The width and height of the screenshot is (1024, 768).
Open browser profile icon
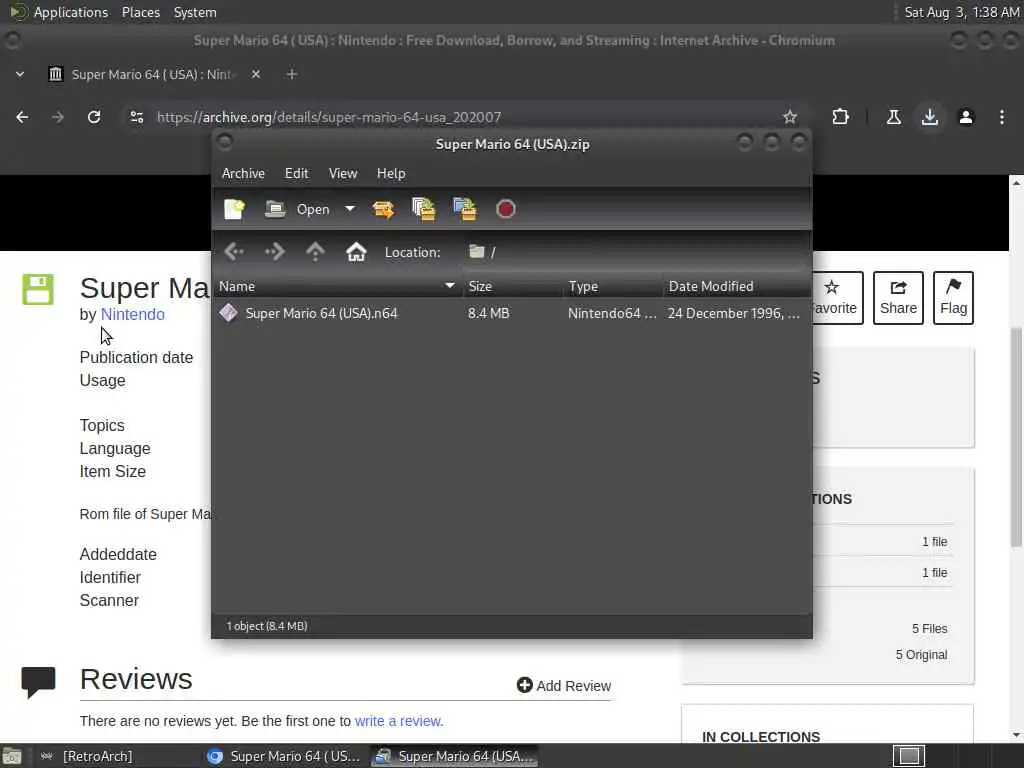pos(966,117)
